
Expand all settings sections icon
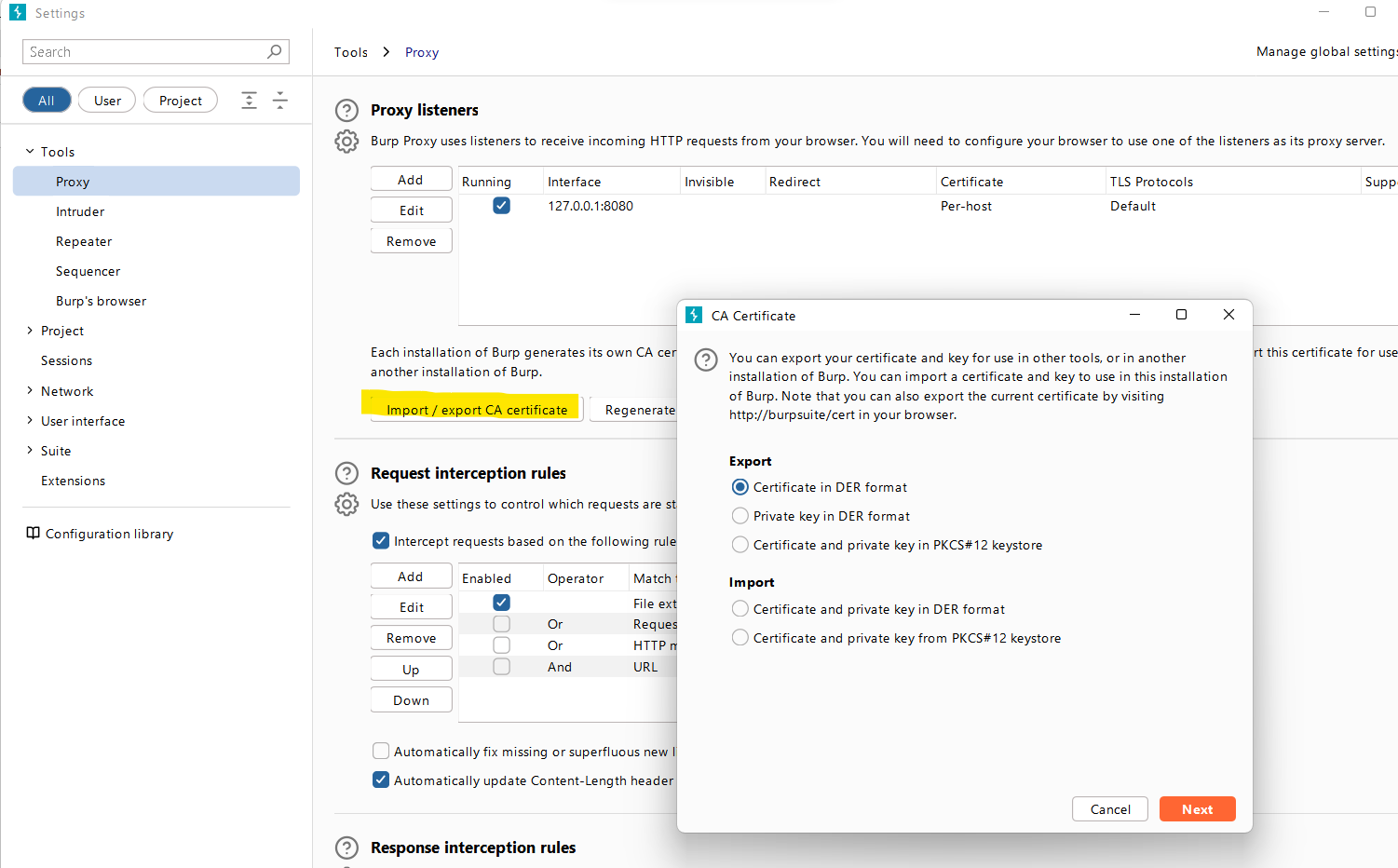(249, 101)
